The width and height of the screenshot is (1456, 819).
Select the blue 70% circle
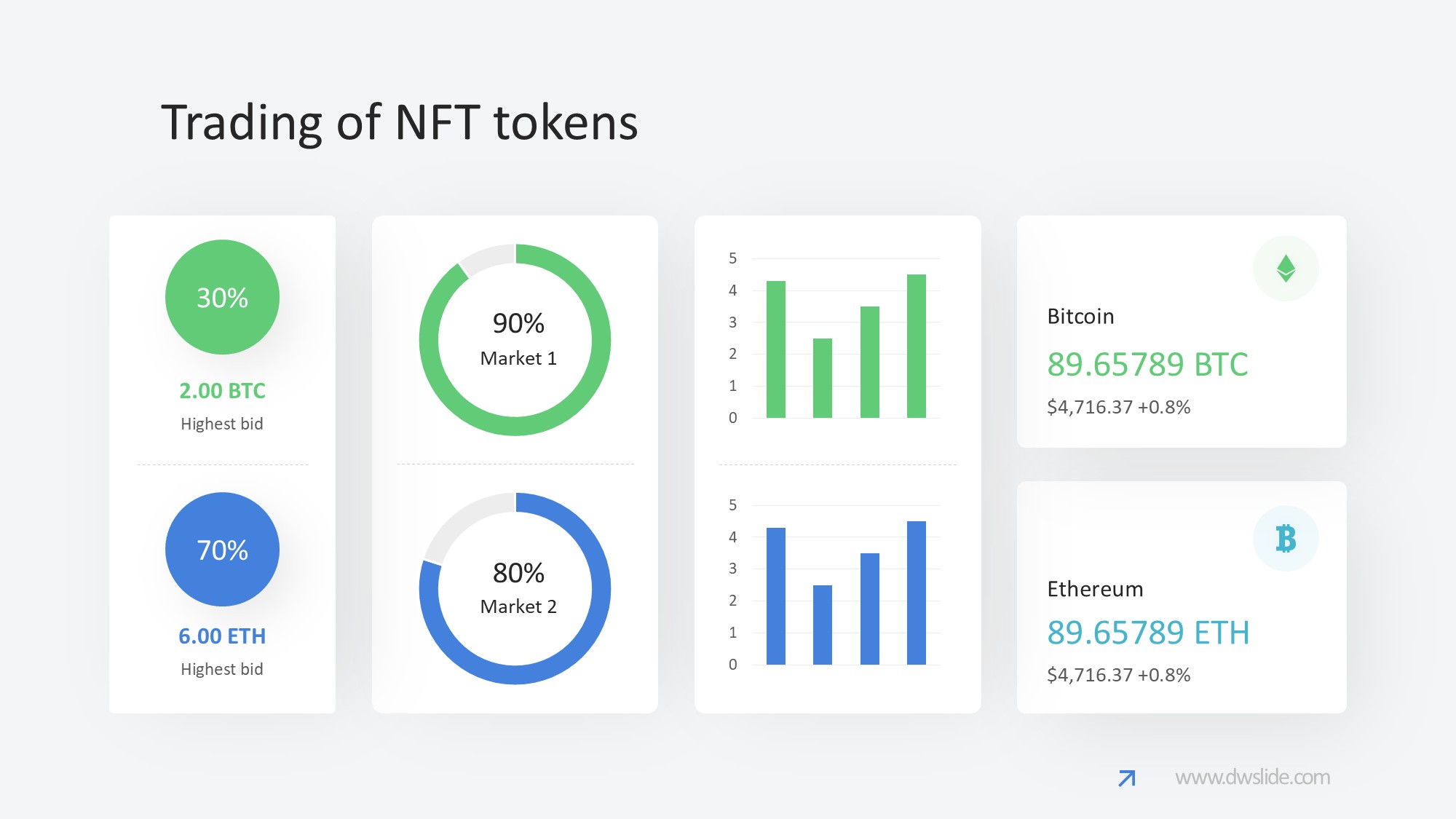coord(222,550)
